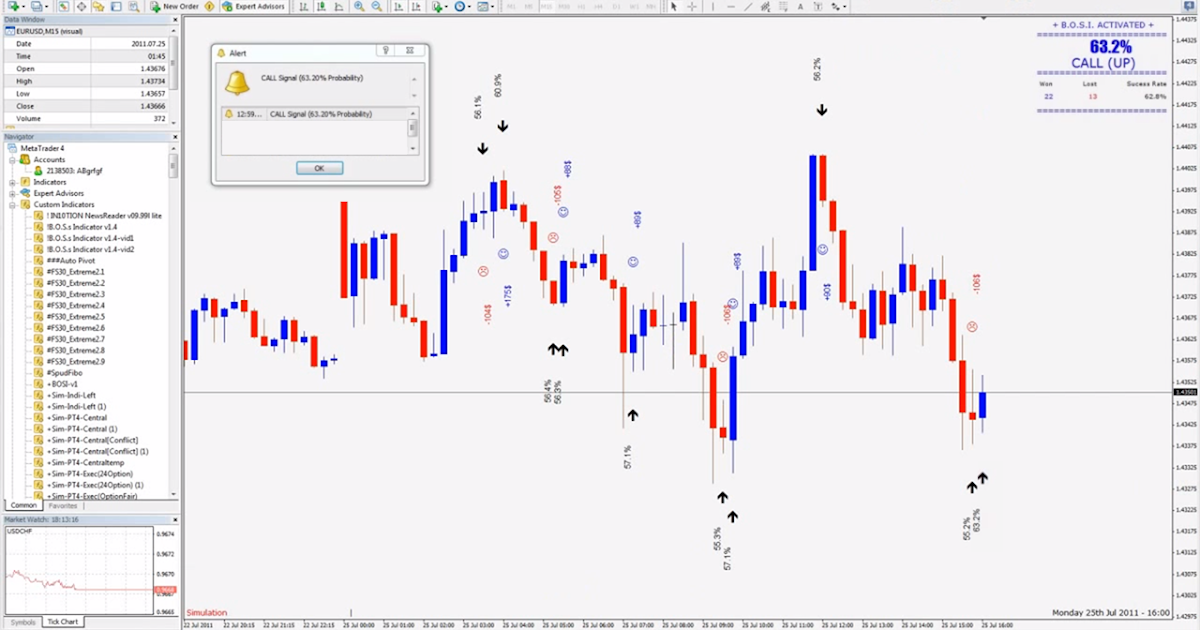Select +Sim-PT4-Central indicator
The image size is (1200, 630).
click(76, 417)
